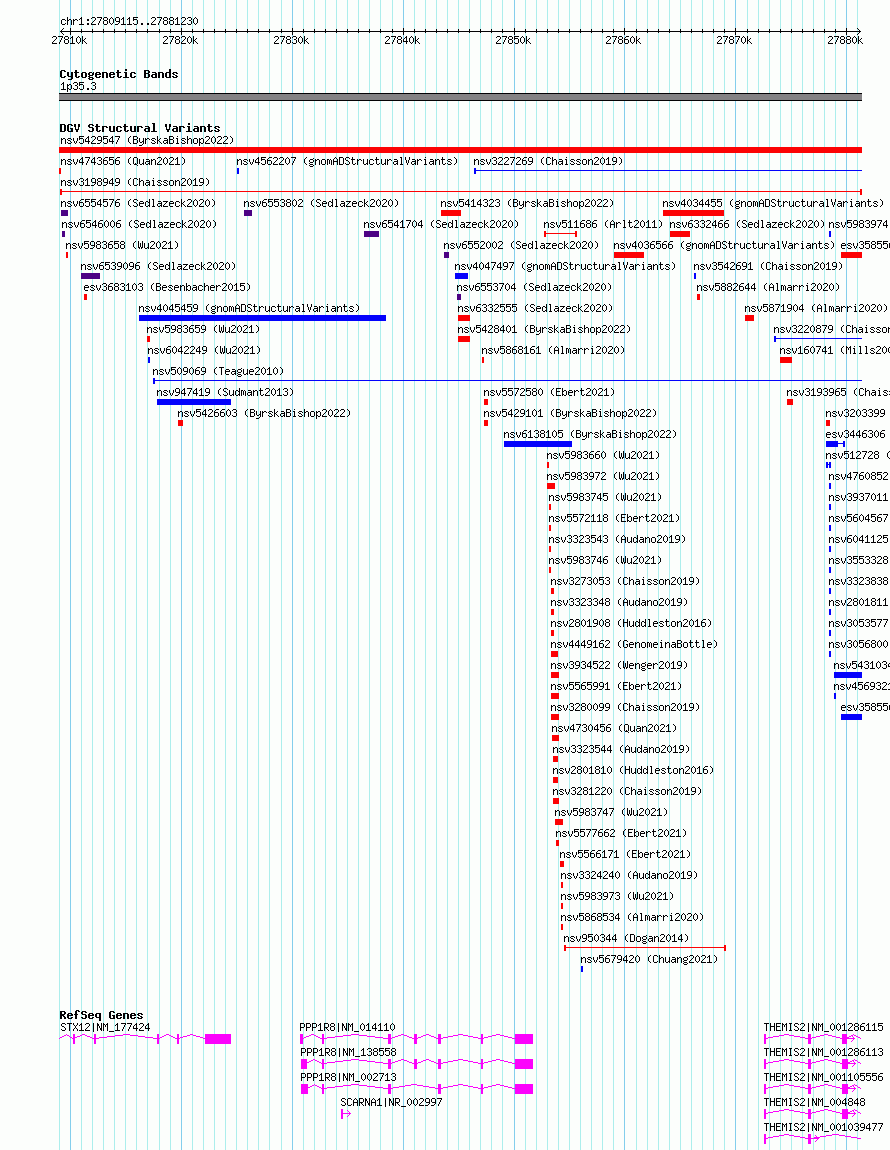Click nsv6552002 (Sedlazeck2020) label

coord(522,245)
